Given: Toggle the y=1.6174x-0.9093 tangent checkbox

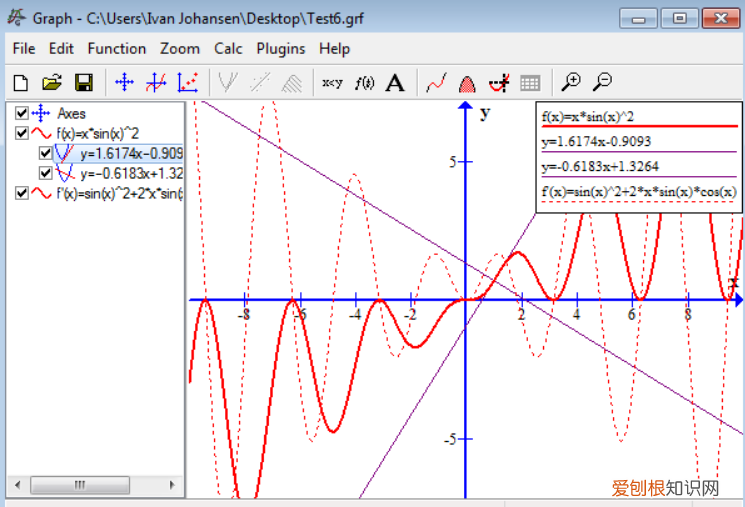Looking at the screenshot, I should click(45, 153).
